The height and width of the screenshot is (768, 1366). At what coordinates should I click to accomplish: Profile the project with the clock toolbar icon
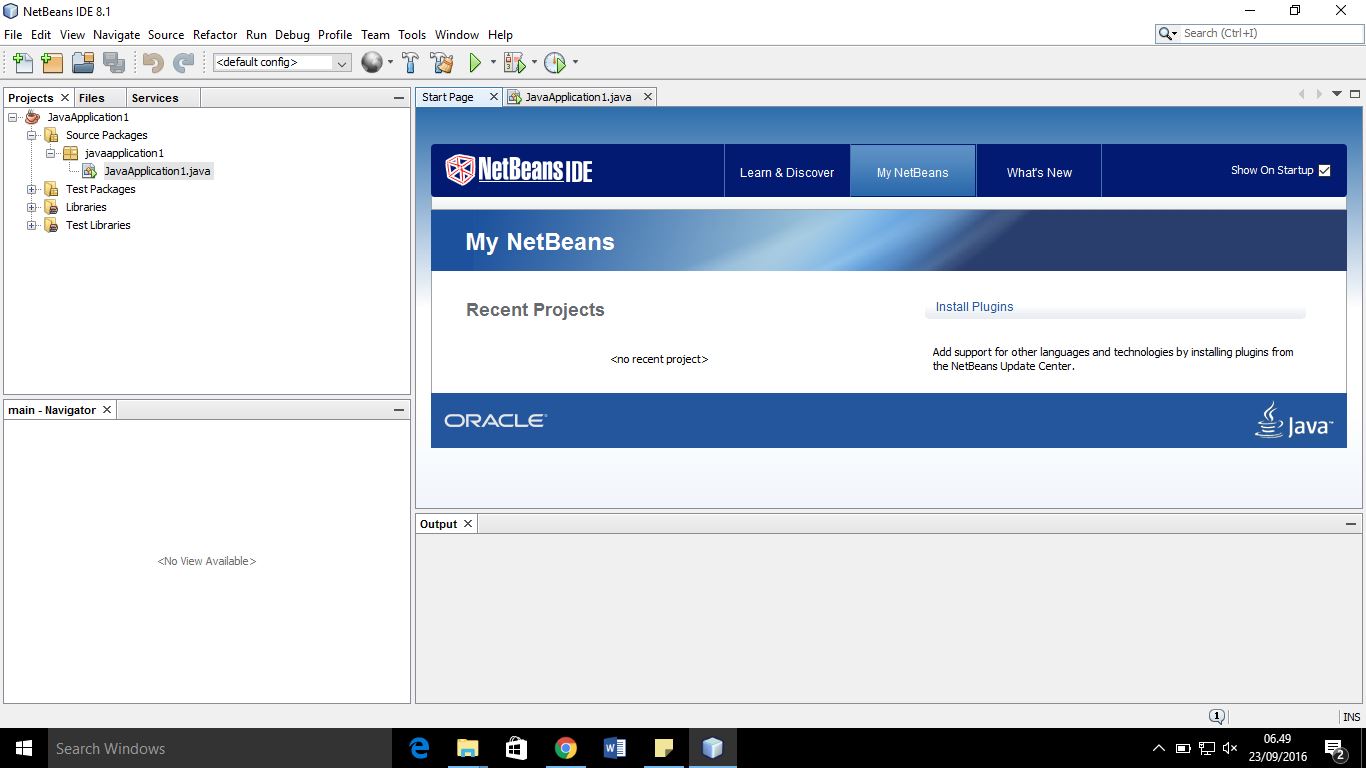click(x=557, y=62)
